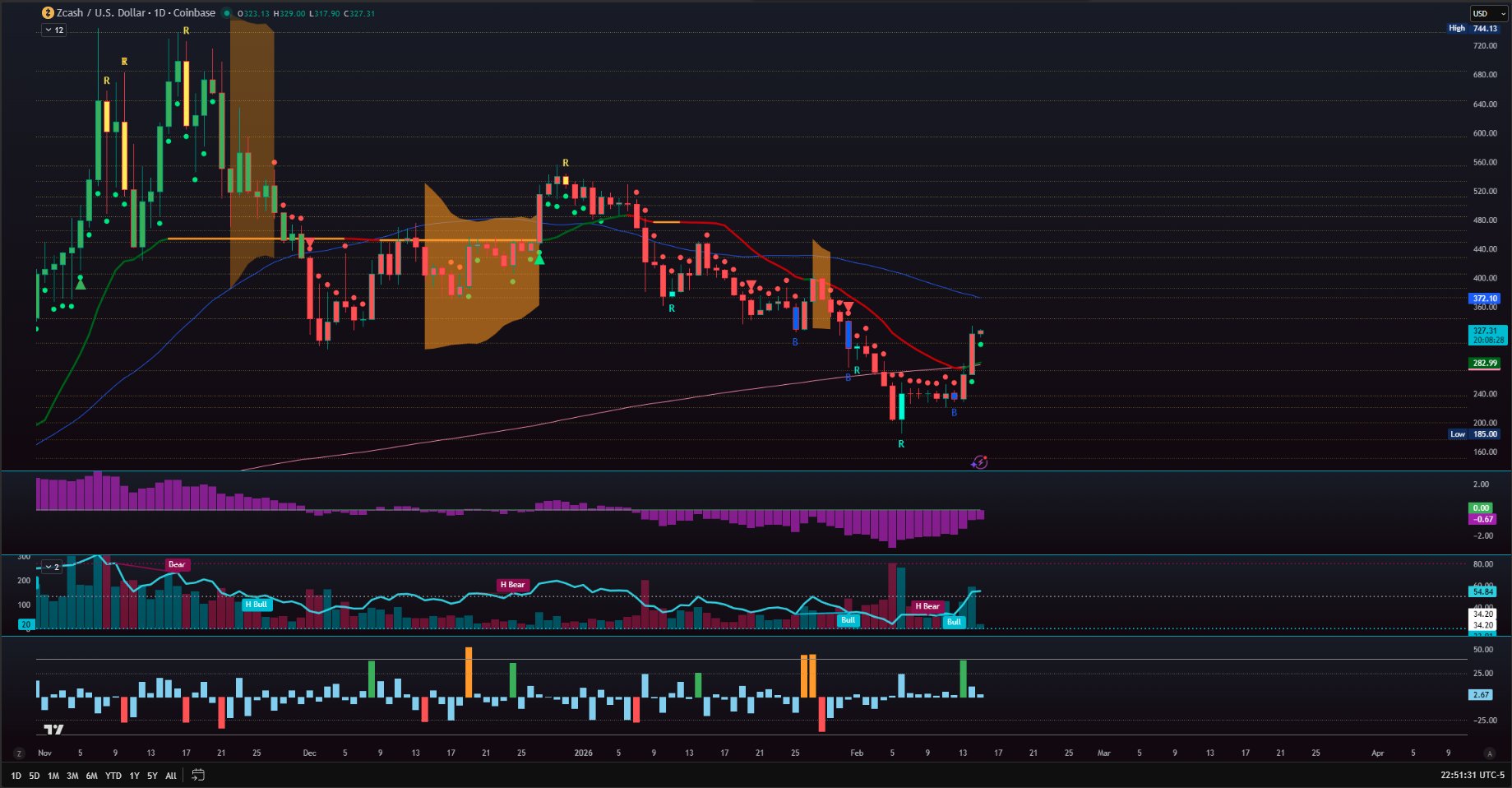Click the green market status dot

tap(227, 13)
